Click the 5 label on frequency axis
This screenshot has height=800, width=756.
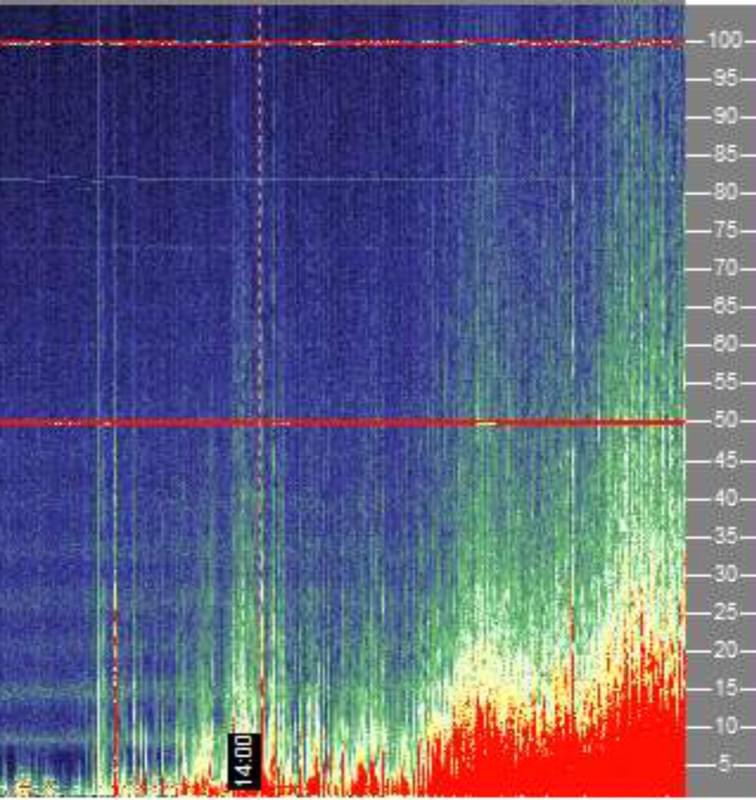tap(726, 763)
